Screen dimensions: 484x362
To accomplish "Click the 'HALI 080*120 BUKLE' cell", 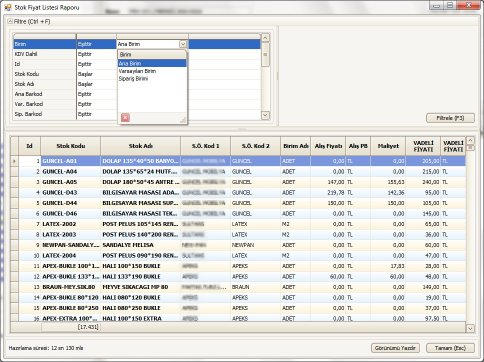I will point(140,298).
